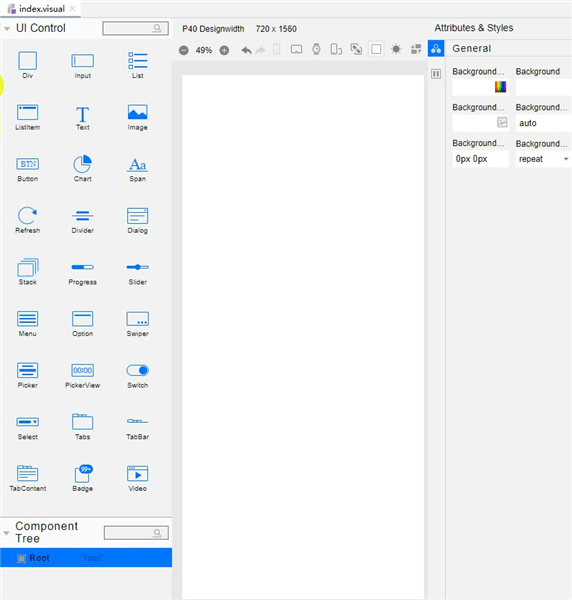Open the General styles tab icon
This screenshot has height=600, width=572.
coord(436,49)
